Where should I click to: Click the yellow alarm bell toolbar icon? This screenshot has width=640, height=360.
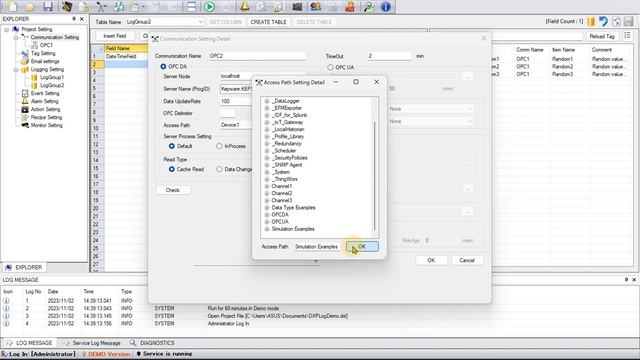(x=245, y=7)
